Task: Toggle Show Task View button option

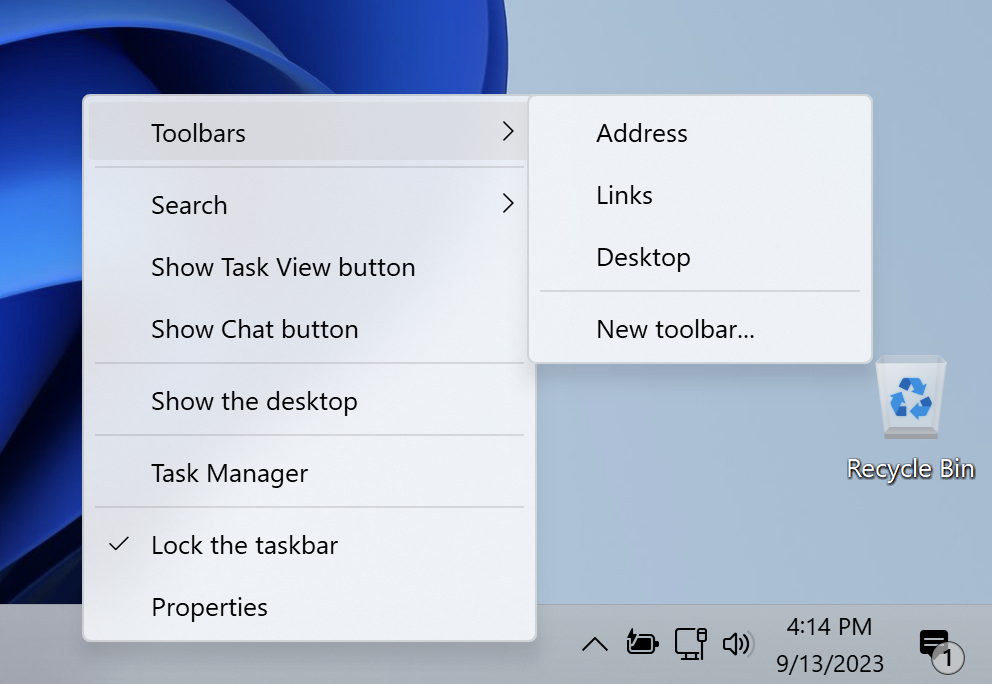Action: click(283, 268)
